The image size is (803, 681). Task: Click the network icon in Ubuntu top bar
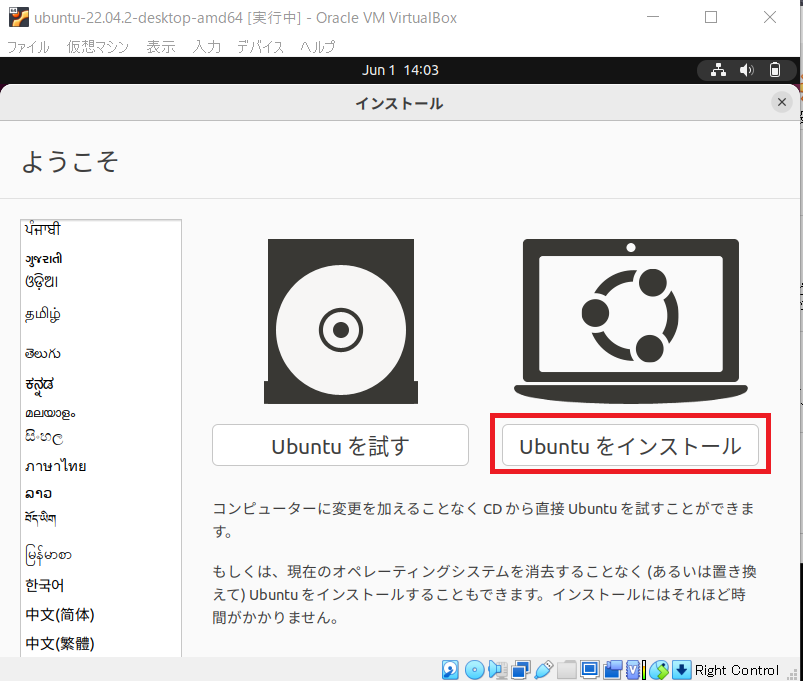(718, 70)
